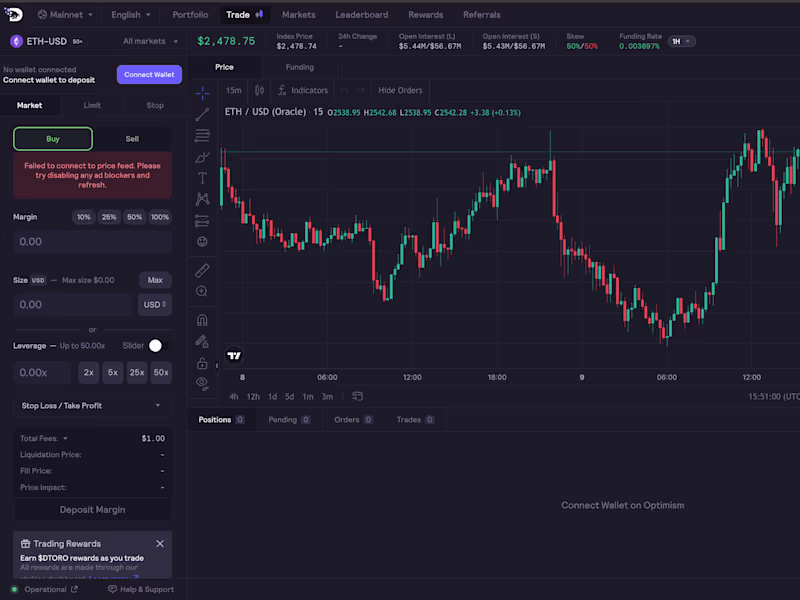Open Help & Support chat
This screenshot has width=800, height=600.
141,589
